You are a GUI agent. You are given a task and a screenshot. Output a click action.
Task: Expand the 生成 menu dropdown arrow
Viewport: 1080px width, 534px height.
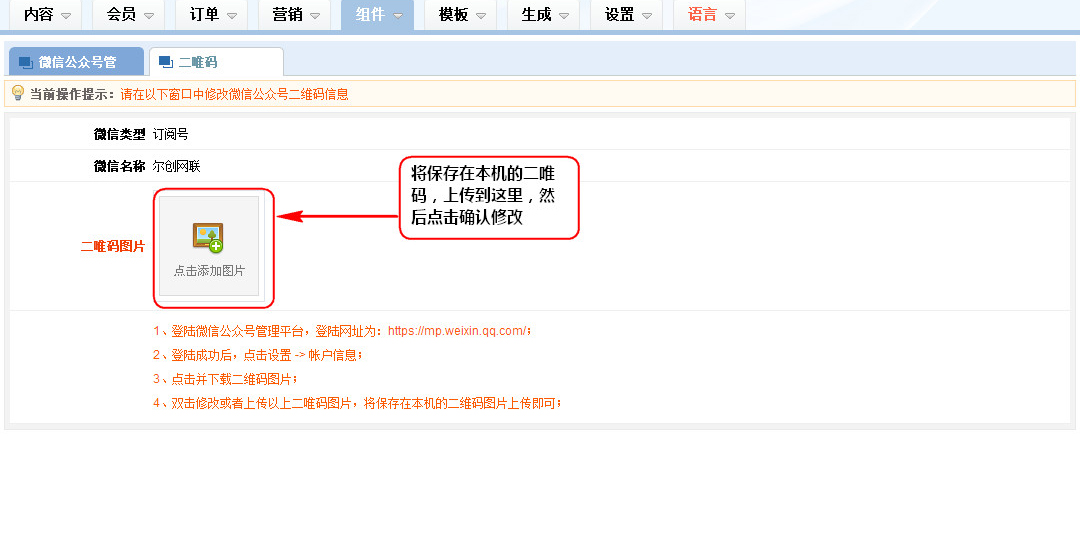pyautogui.click(x=563, y=16)
